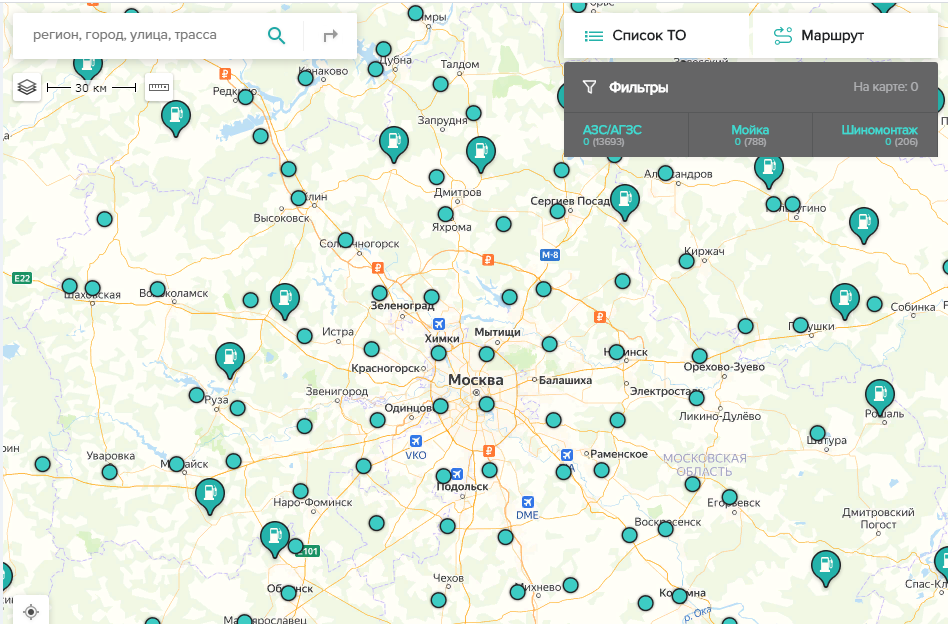Click the 30 км map scale bar
Screen dimensions: 948x624
91,88
